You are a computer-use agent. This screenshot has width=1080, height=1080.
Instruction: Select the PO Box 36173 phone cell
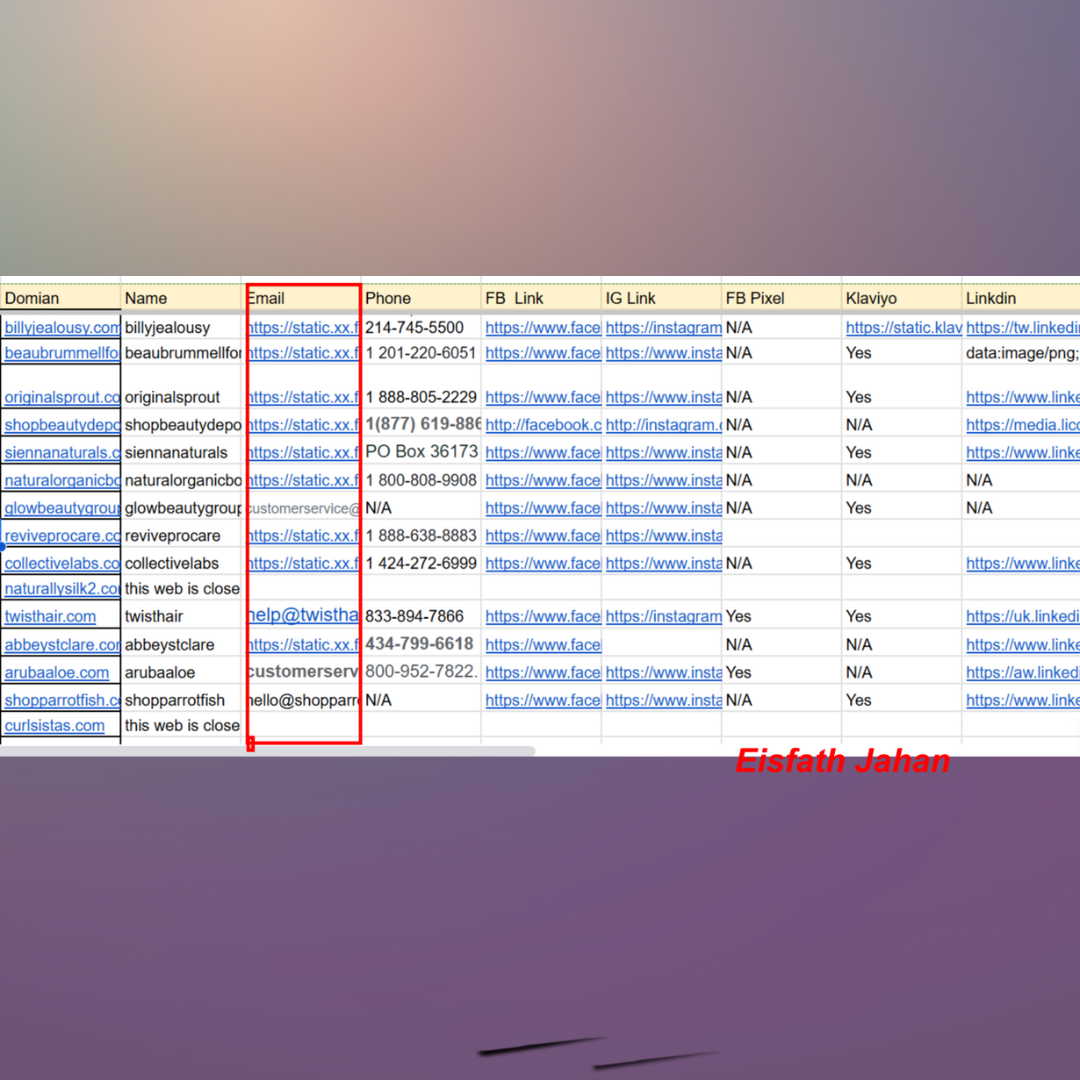421,452
